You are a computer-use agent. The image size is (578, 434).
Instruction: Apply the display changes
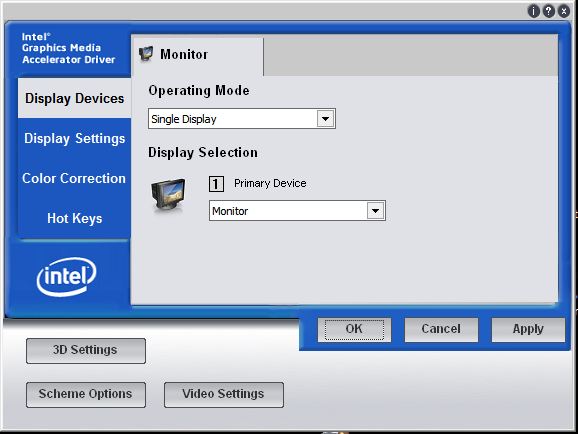pyautogui.click(x=528, y=330)
